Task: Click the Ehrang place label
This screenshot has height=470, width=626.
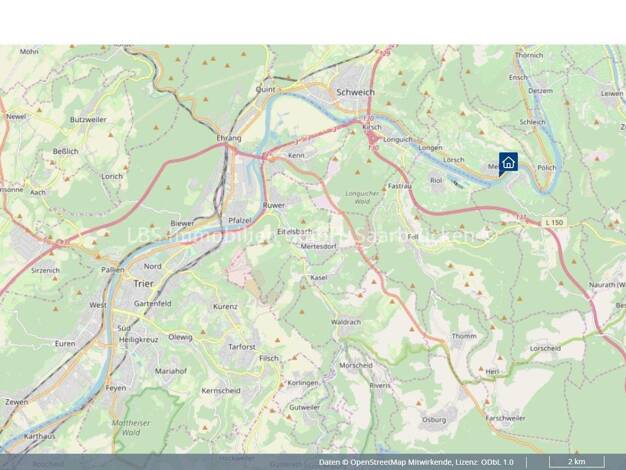Action: [229, 138]
